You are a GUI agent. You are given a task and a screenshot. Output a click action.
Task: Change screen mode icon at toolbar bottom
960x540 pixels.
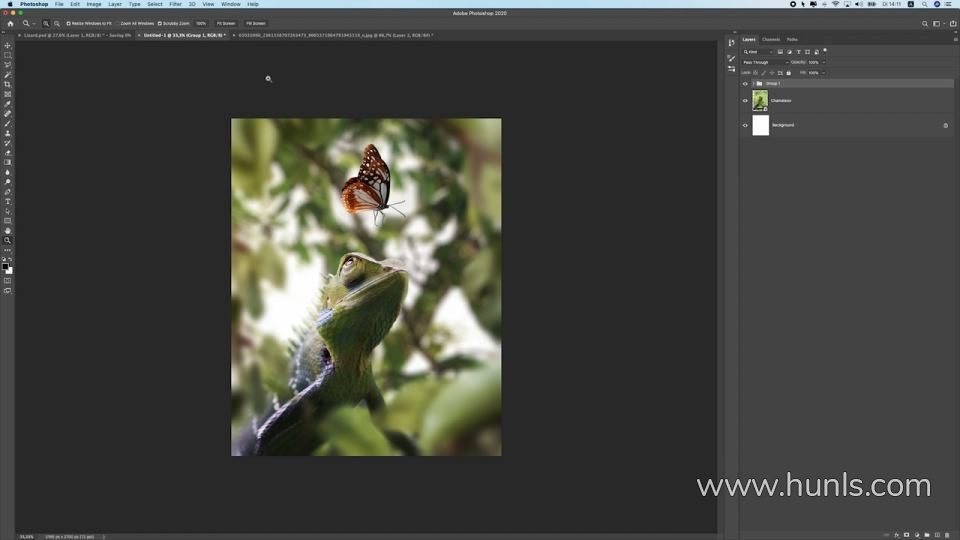coord(7,291)
